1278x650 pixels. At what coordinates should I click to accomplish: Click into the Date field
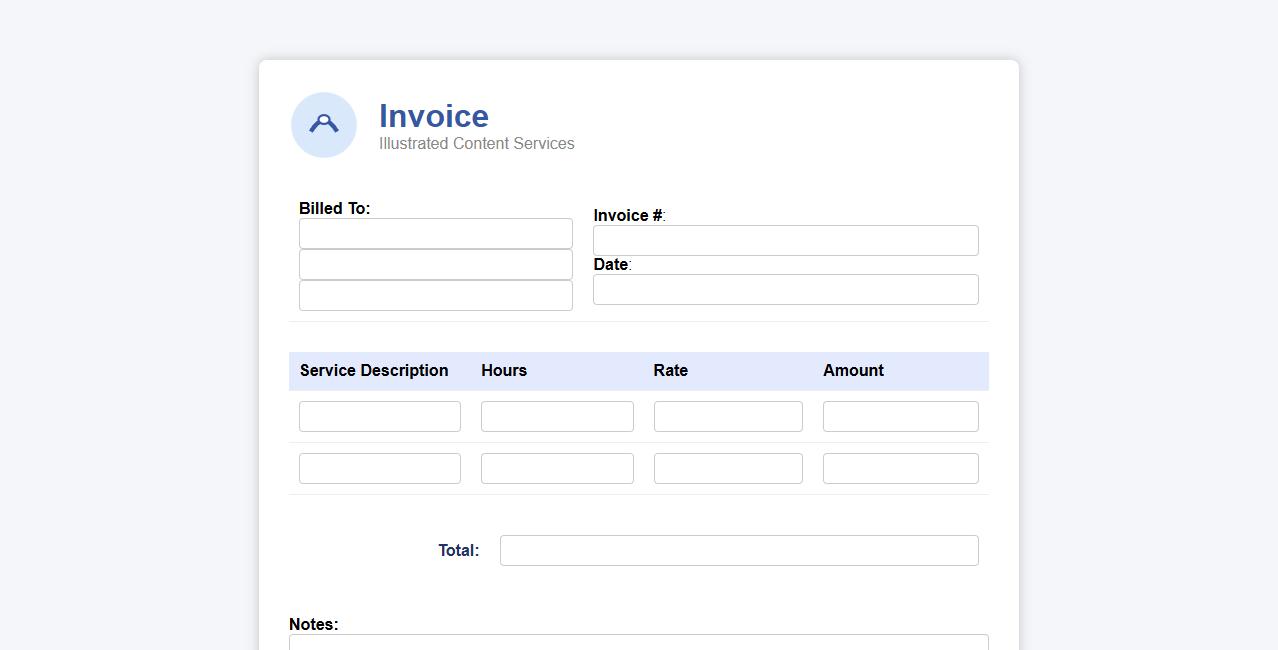pyautogui.click(x=785, y=290)
